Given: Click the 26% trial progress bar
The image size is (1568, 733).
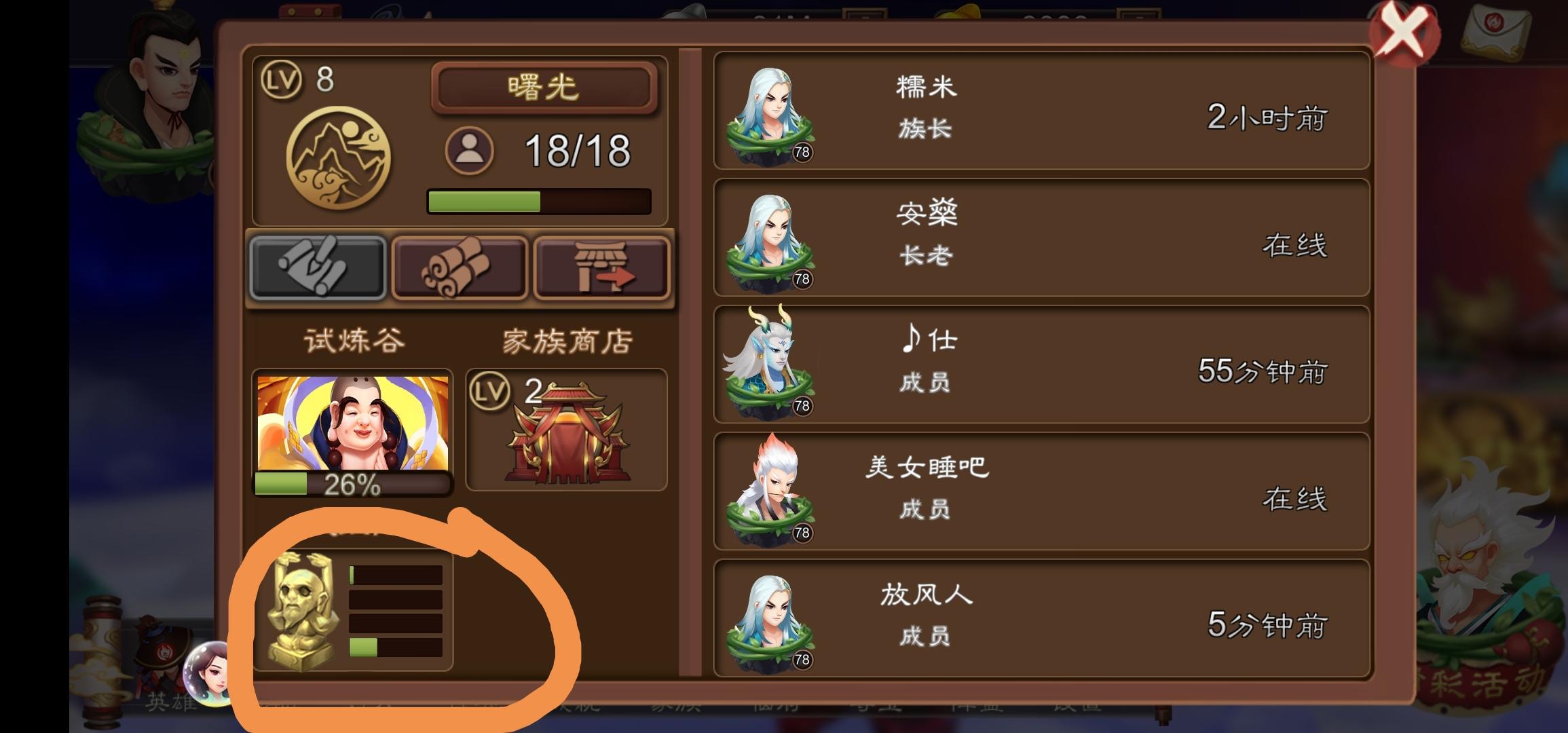Looking at the screenshot, I should [352, 484].
